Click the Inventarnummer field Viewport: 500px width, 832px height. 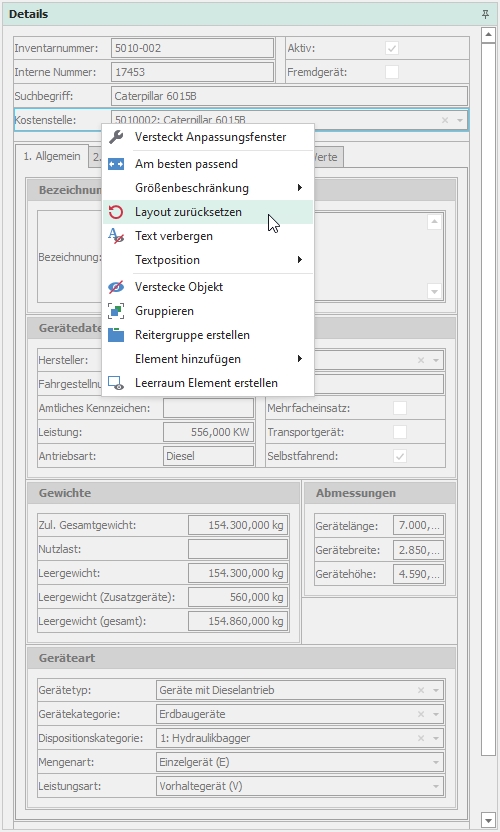(193, 48)
